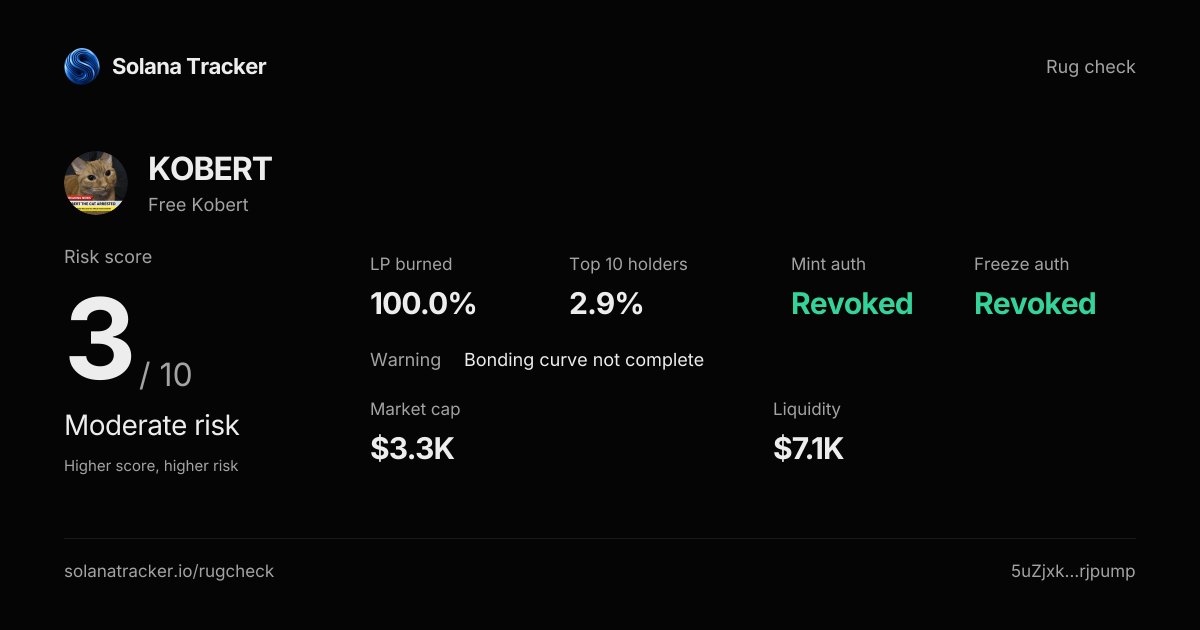Image resolution: width=1200 pixels, height=630 pixels.
Task: Click the Market cap $3.3K value
Action: point(412,449)
